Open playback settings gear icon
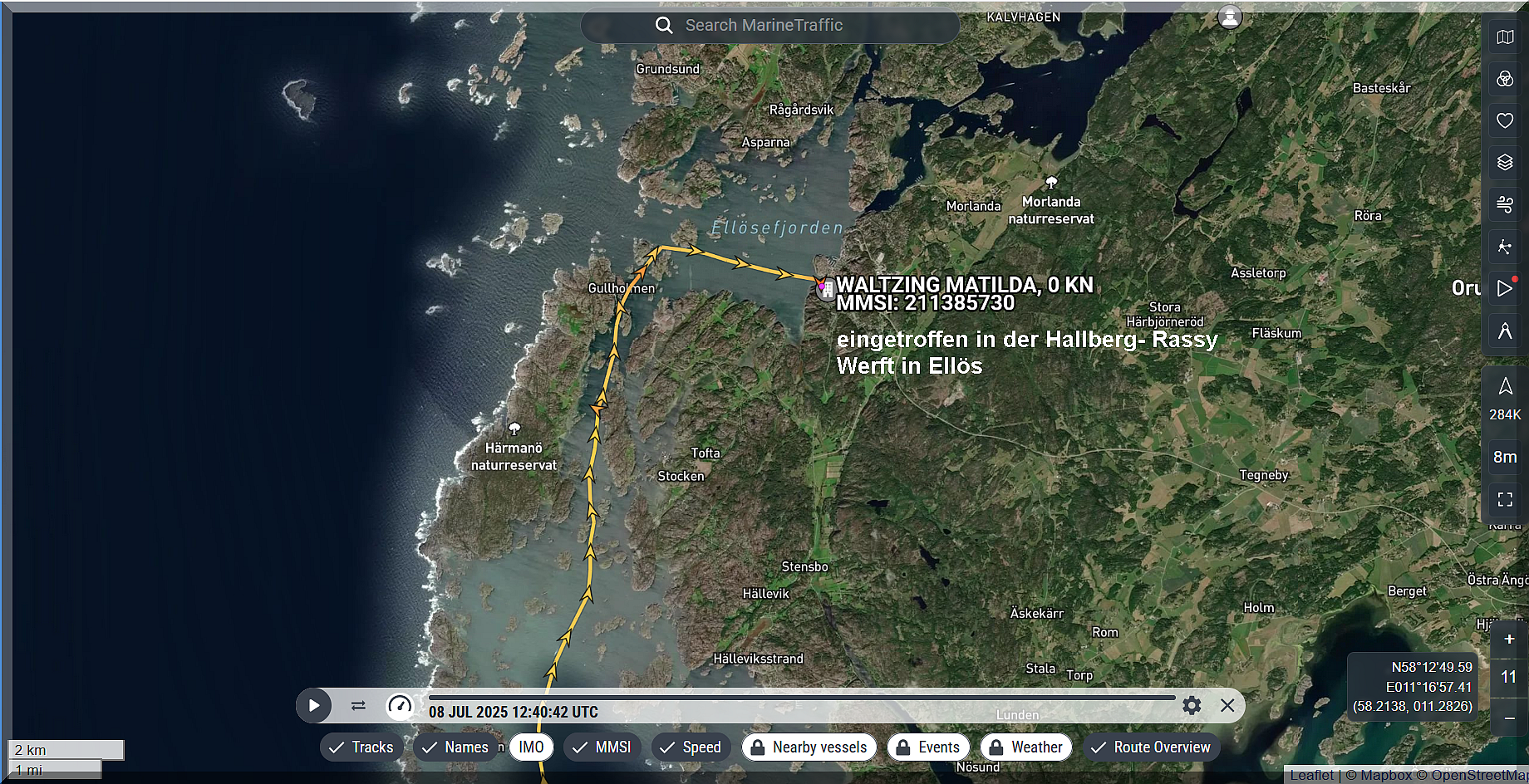Viewport: 1529px width, 784px height. click(x=1192, y=706)
